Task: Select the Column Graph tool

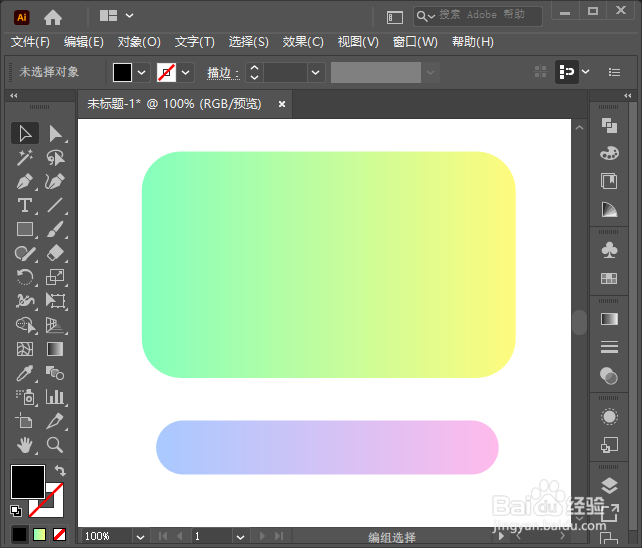Action: coord(55,397)
